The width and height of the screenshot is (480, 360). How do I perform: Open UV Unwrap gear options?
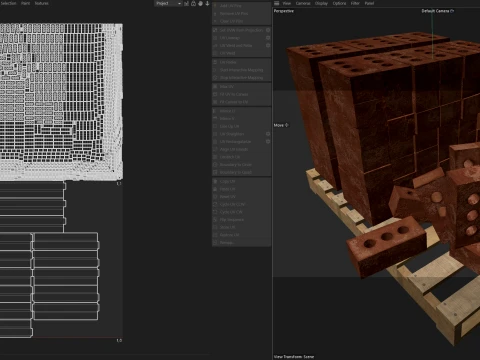(268, 38)
